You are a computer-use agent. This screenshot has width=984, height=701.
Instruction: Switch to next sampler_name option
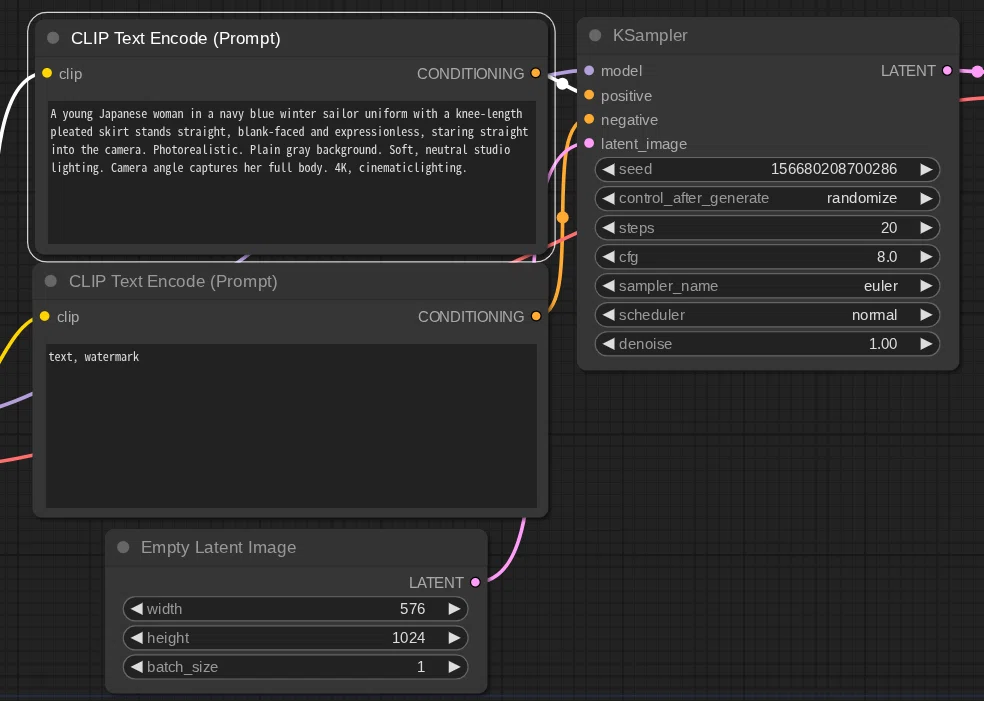[926, 286]
